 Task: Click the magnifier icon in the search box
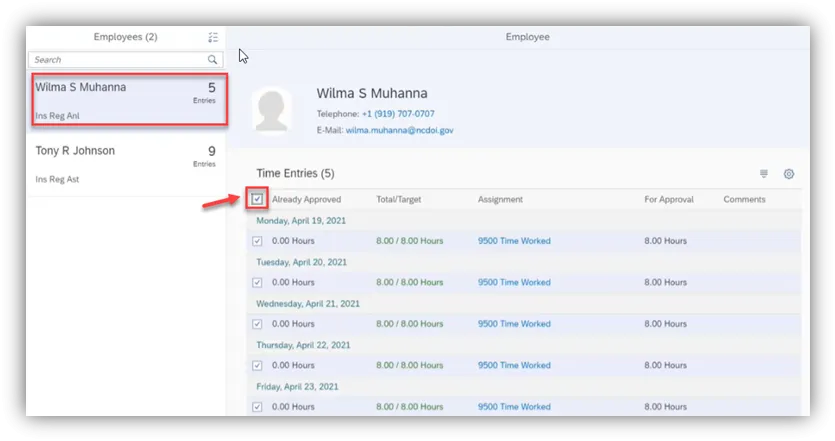[212, 60]
